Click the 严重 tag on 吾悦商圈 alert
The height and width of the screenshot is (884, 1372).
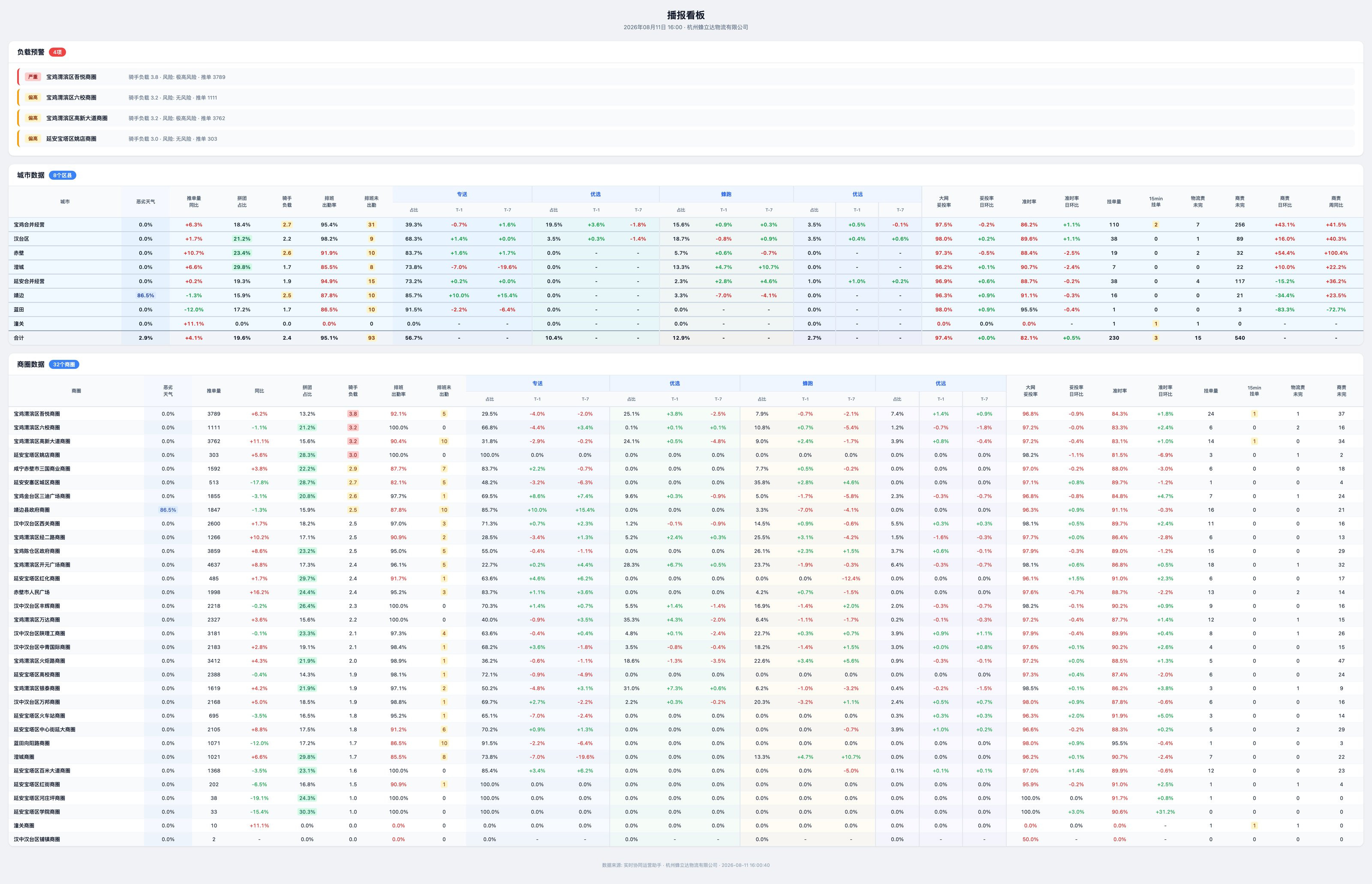point(33,77)
